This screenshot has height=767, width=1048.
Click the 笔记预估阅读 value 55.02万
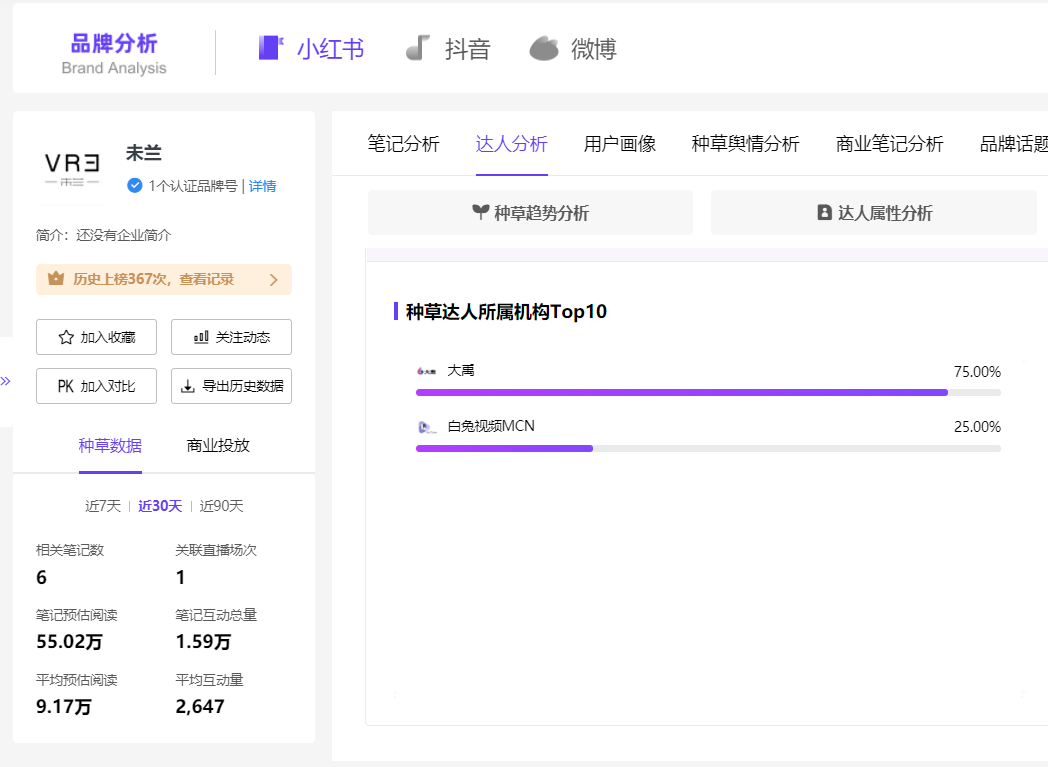click(70, 642)
